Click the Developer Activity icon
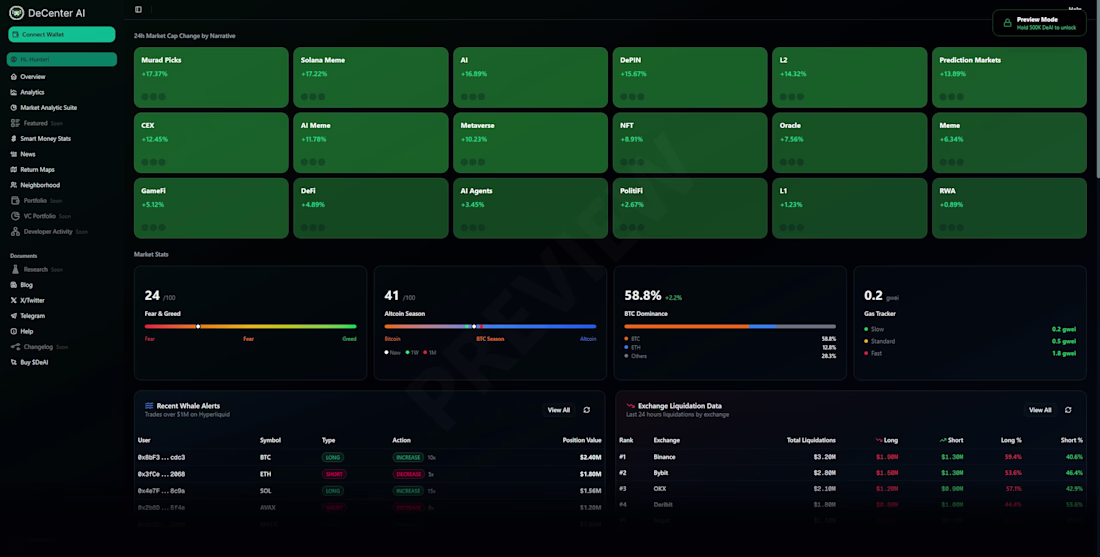The image size is (1100, 557). pyautogui.click(x=15, y=231)
